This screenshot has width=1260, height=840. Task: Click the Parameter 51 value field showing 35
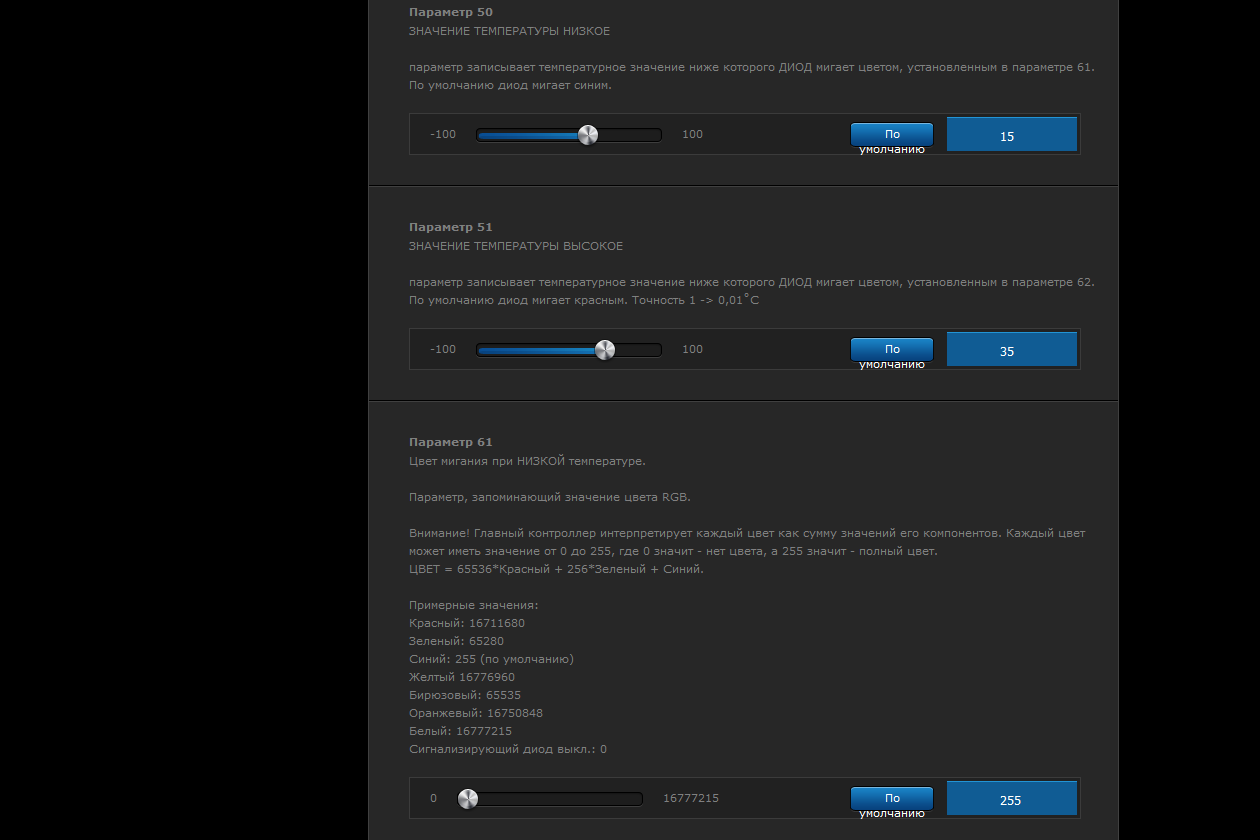[1012, 350]
